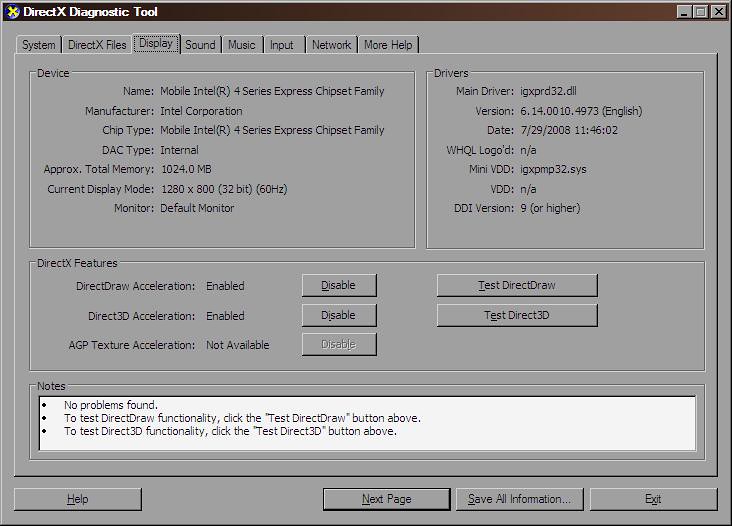Show the More Help tab
The height and width of the screenshot is (526, 732).
point(388,45)
